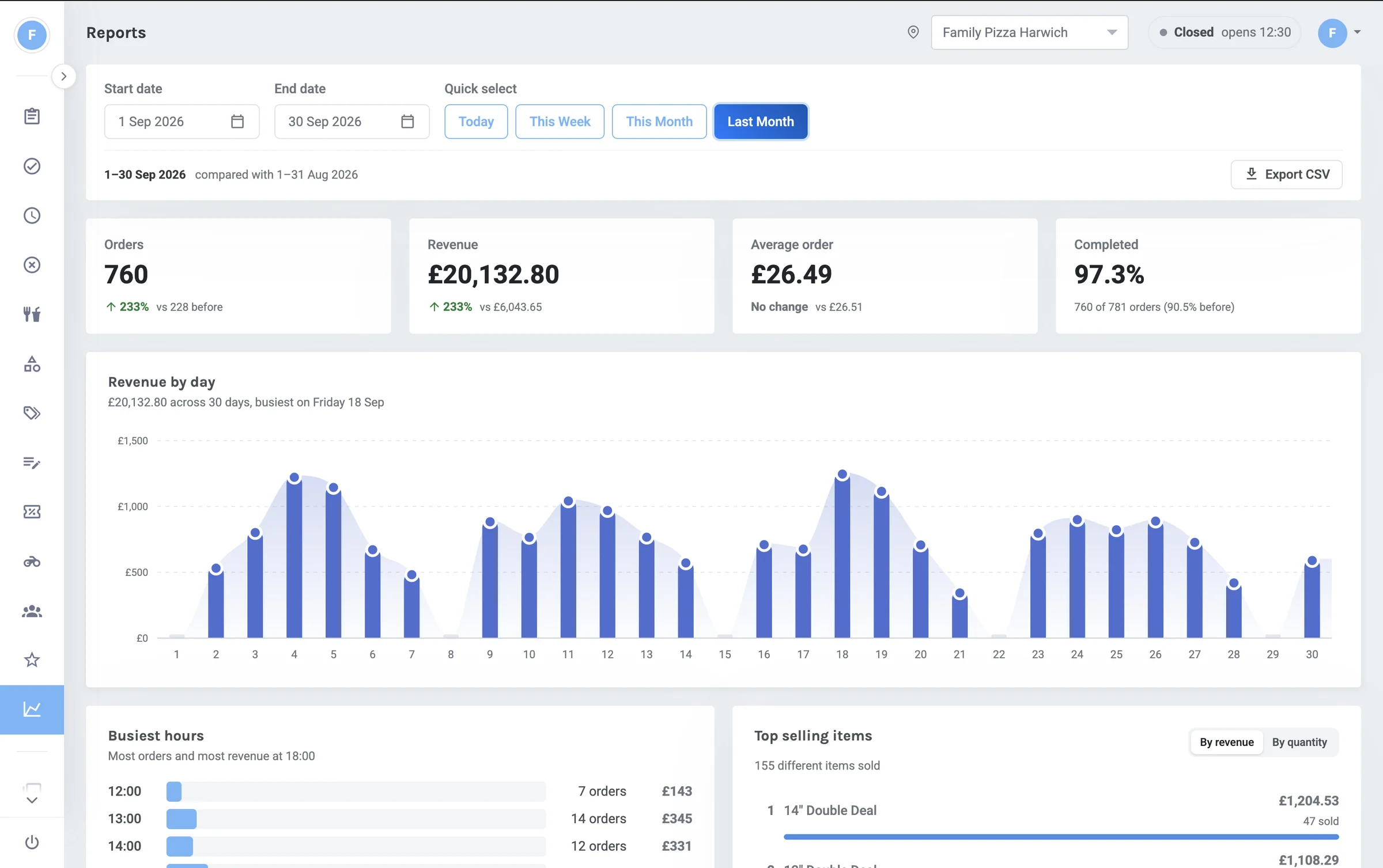Select the This Week quick select
The width and height of the screenshot is (1383, 868).
pyautogui.click(x=560, y=122)
